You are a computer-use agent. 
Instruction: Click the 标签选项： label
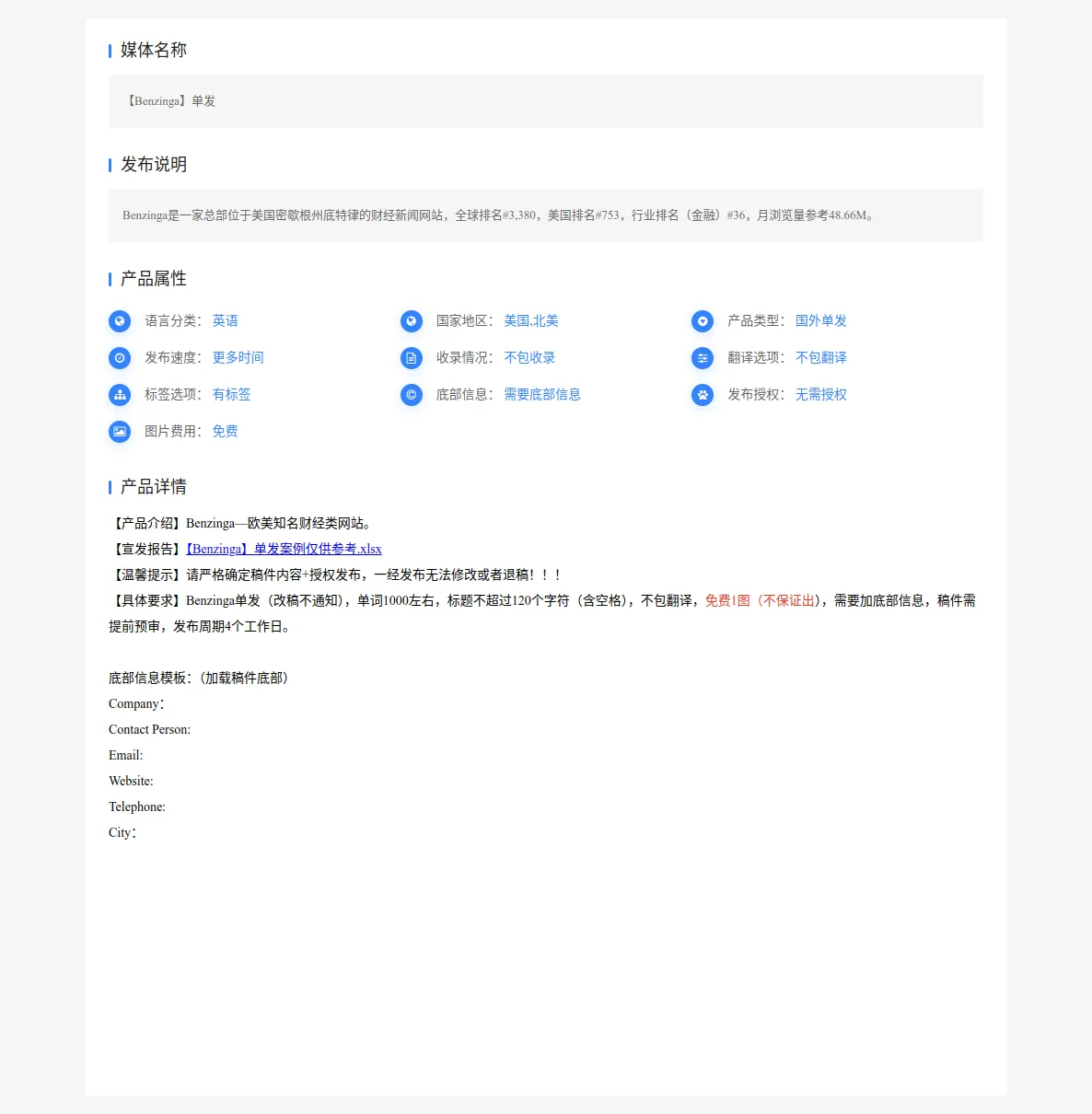coord(174,394)
